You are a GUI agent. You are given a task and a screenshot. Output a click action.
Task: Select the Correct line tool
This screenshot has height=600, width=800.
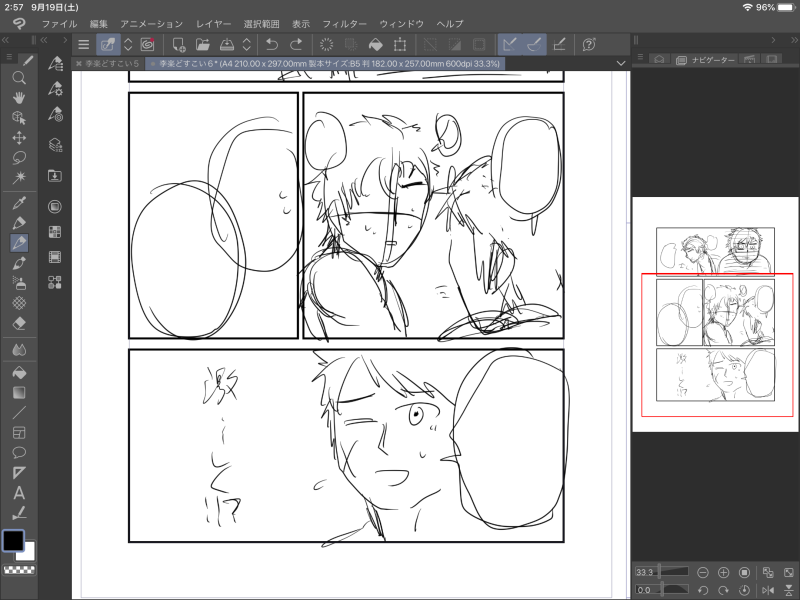click(x=19, y=513)
